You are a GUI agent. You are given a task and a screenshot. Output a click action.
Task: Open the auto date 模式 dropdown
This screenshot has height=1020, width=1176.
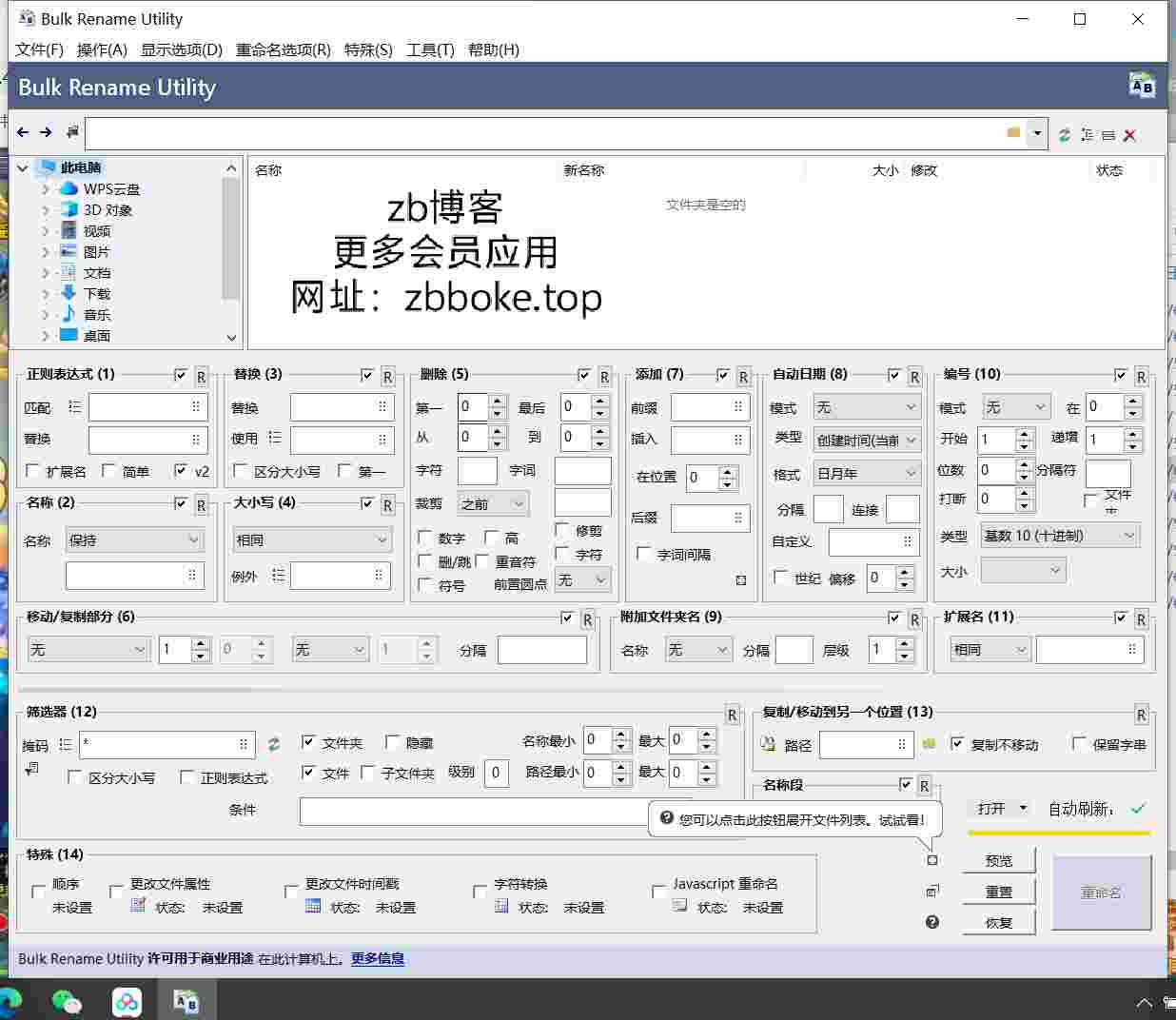tap(867, 407)
